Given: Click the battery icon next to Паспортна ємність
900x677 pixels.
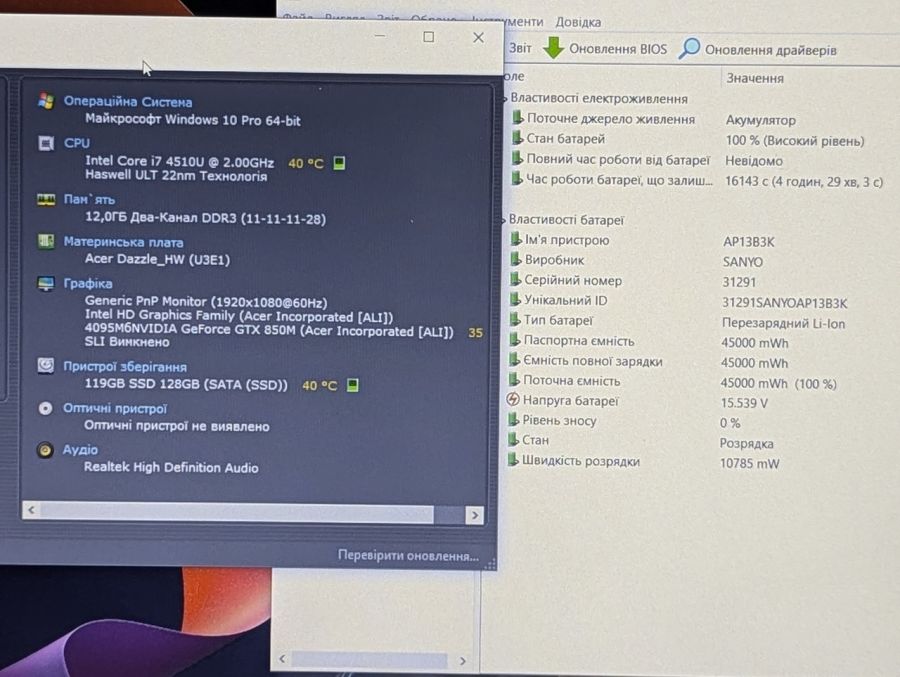Looking at the screenshot, I should [x=514, y=340].
